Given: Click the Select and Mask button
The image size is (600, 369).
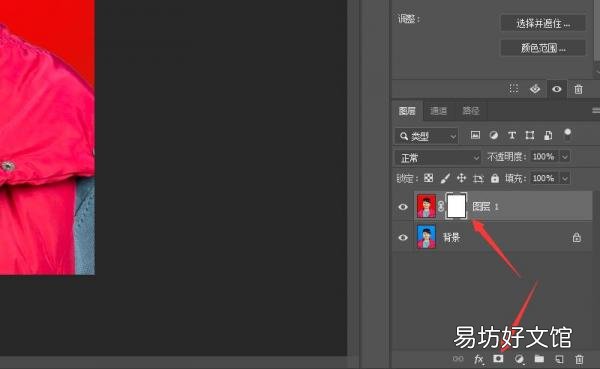Looking at the screenshot, I should 543,23.
